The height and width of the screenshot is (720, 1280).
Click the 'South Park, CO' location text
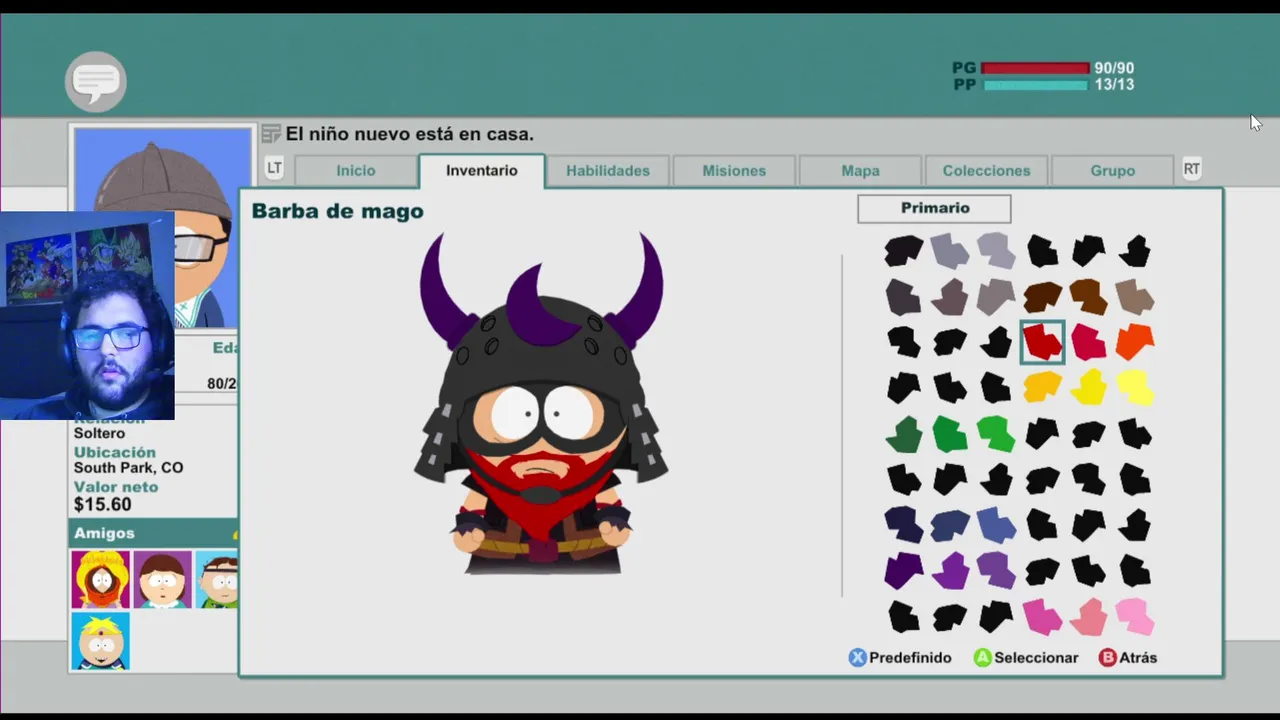pos(128,468)
